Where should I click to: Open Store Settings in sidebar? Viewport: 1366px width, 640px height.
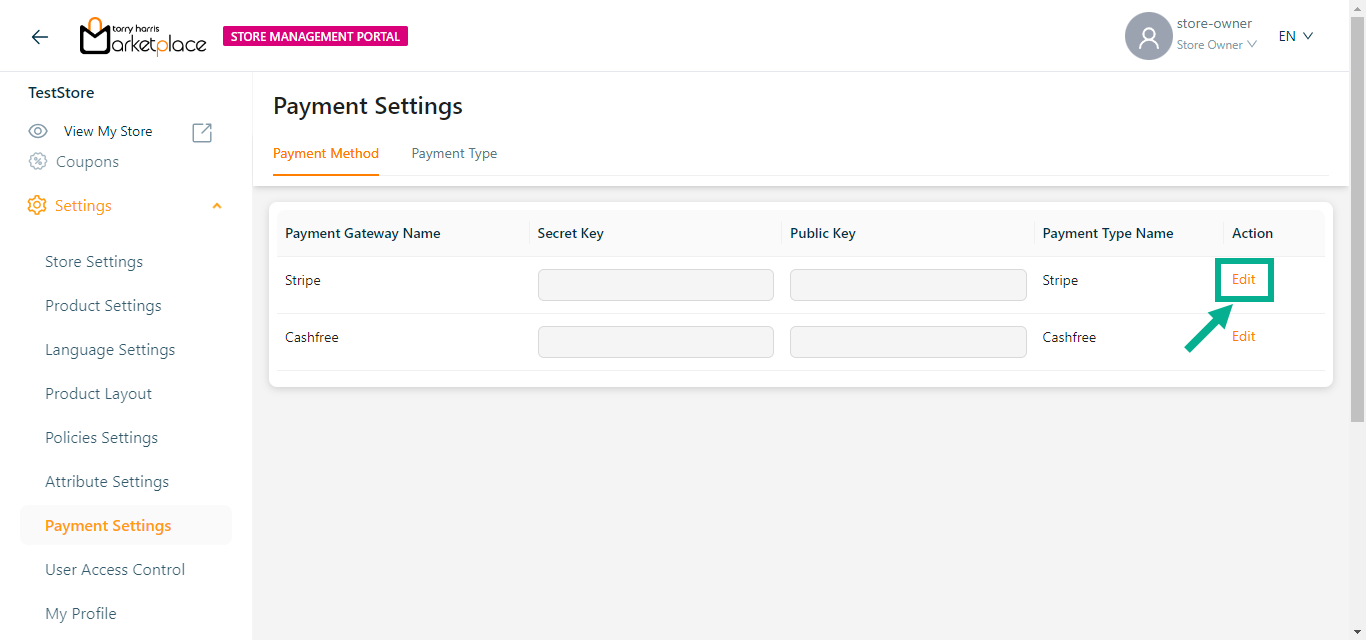94,262
